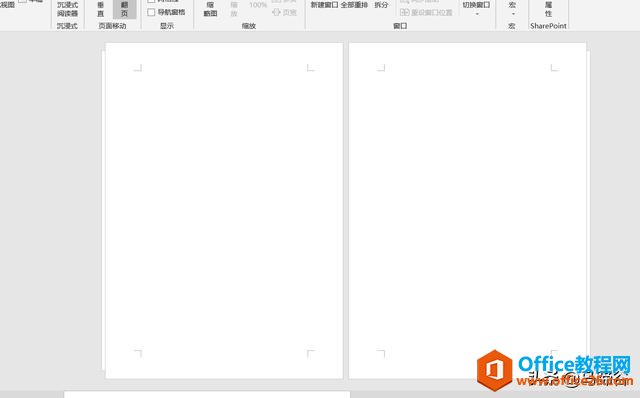Click inside the left blank page
Screen dimensions: 640x398
[224, 211]
